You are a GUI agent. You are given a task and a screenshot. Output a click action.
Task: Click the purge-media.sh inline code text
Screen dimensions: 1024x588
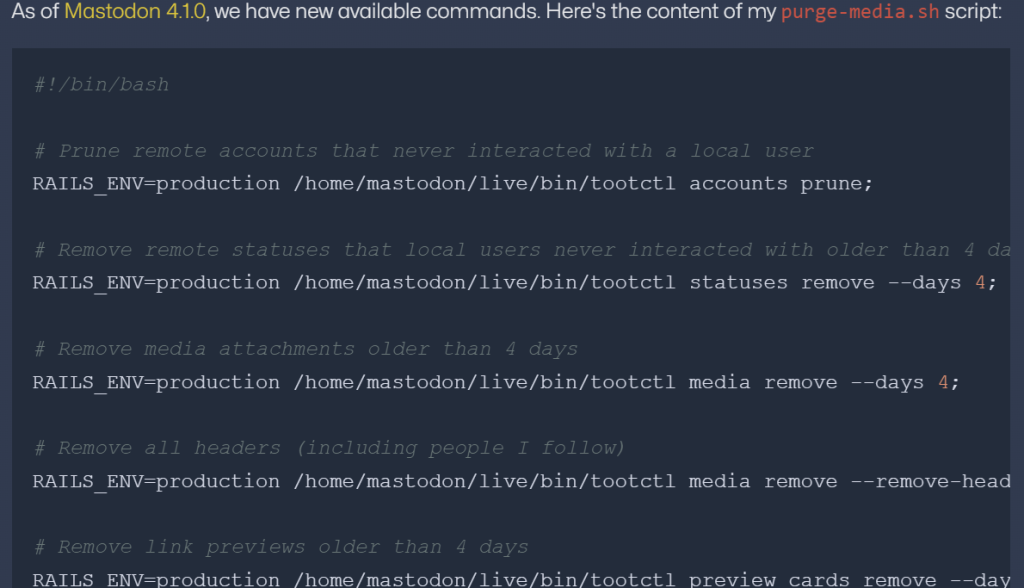860,15
